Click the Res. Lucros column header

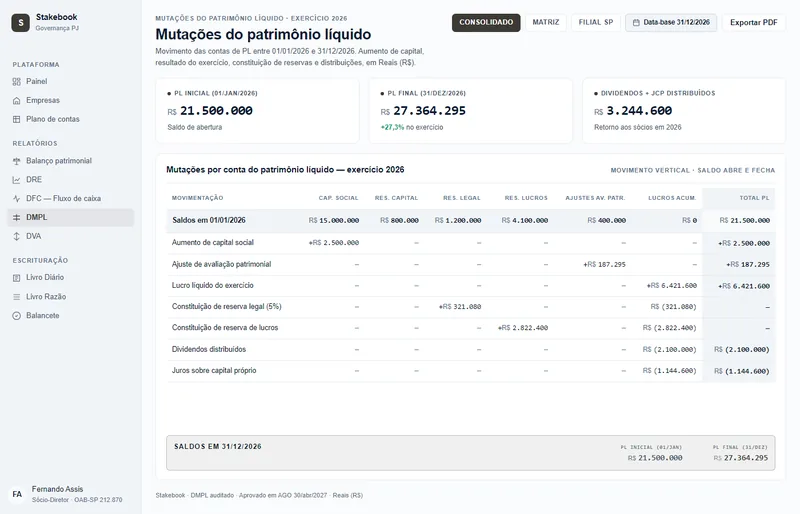tap(526, 198)
